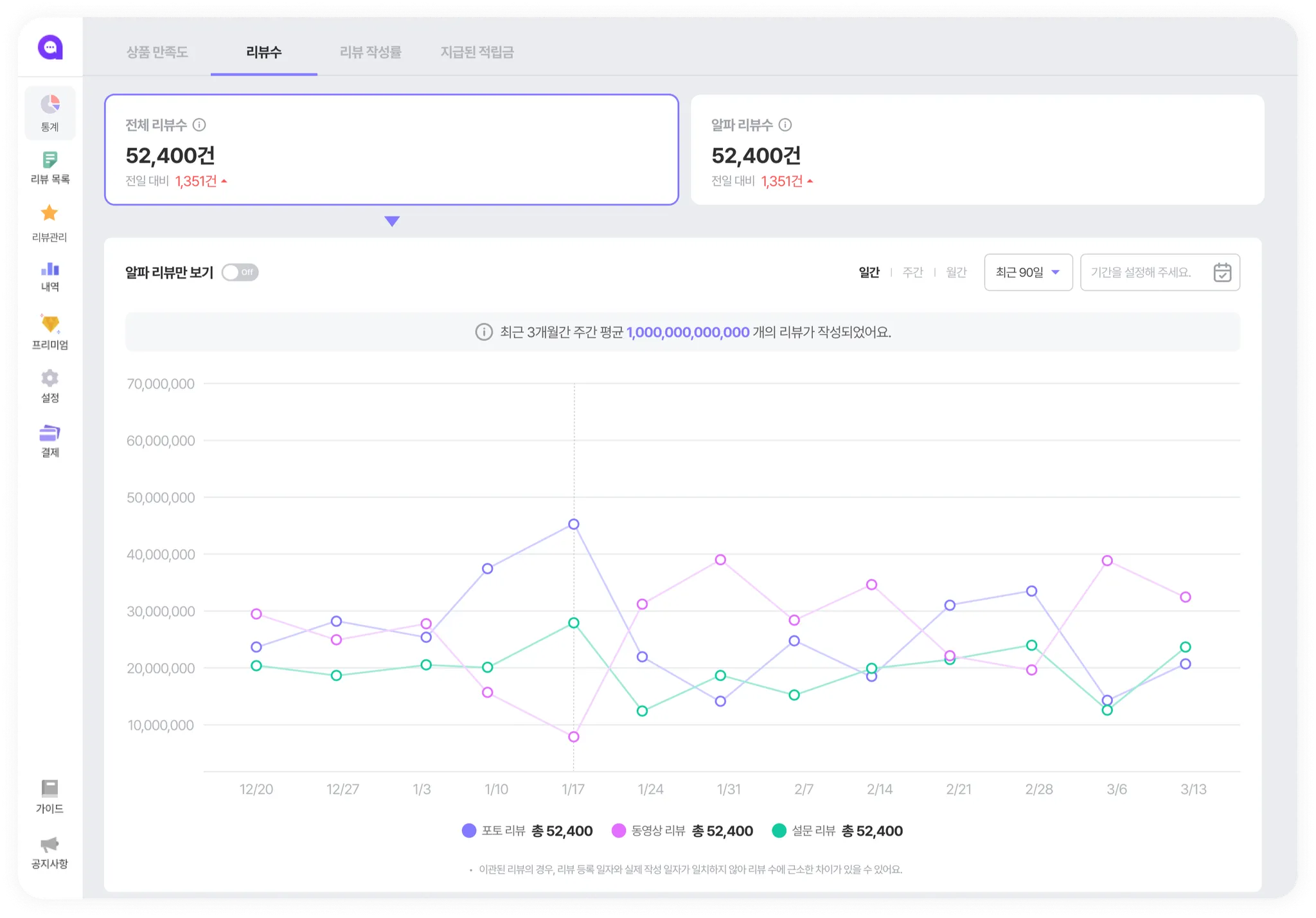This screenshot has height=918, width=1316.
Task: Toggle the 알파 리뷰만 보기 switch
Action: (x=240, y=272)
